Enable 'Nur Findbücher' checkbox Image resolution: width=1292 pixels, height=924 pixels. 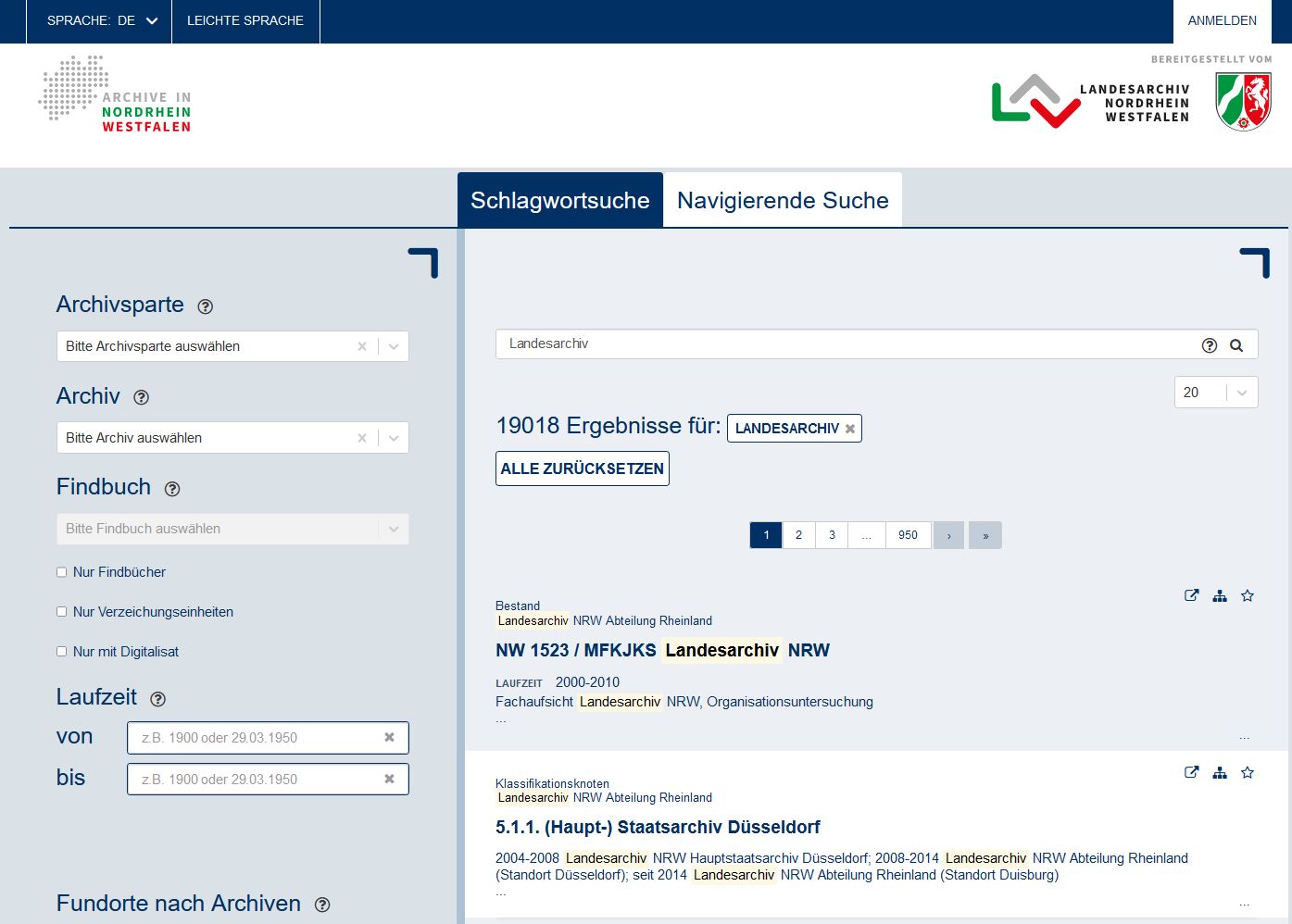tap(61, 572)
